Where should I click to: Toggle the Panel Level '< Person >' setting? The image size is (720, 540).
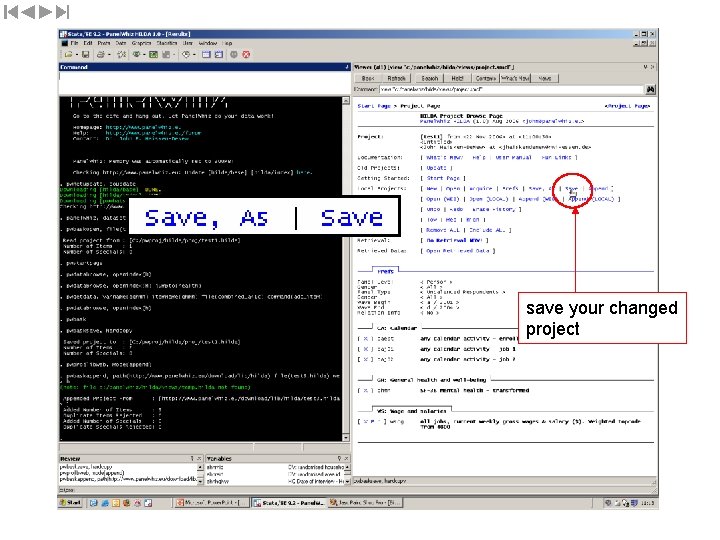[x=436, y=282]
